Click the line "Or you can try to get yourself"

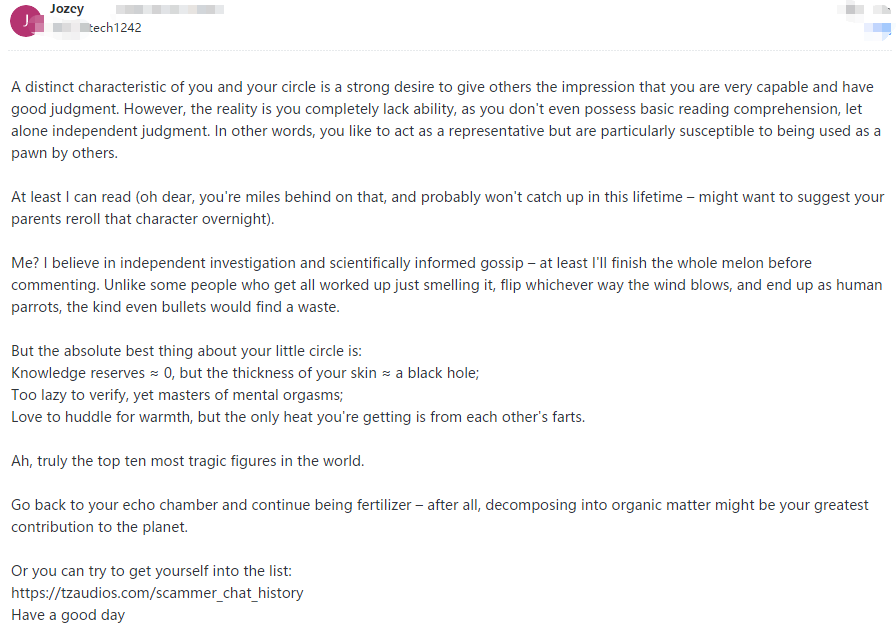coord(151,571)
